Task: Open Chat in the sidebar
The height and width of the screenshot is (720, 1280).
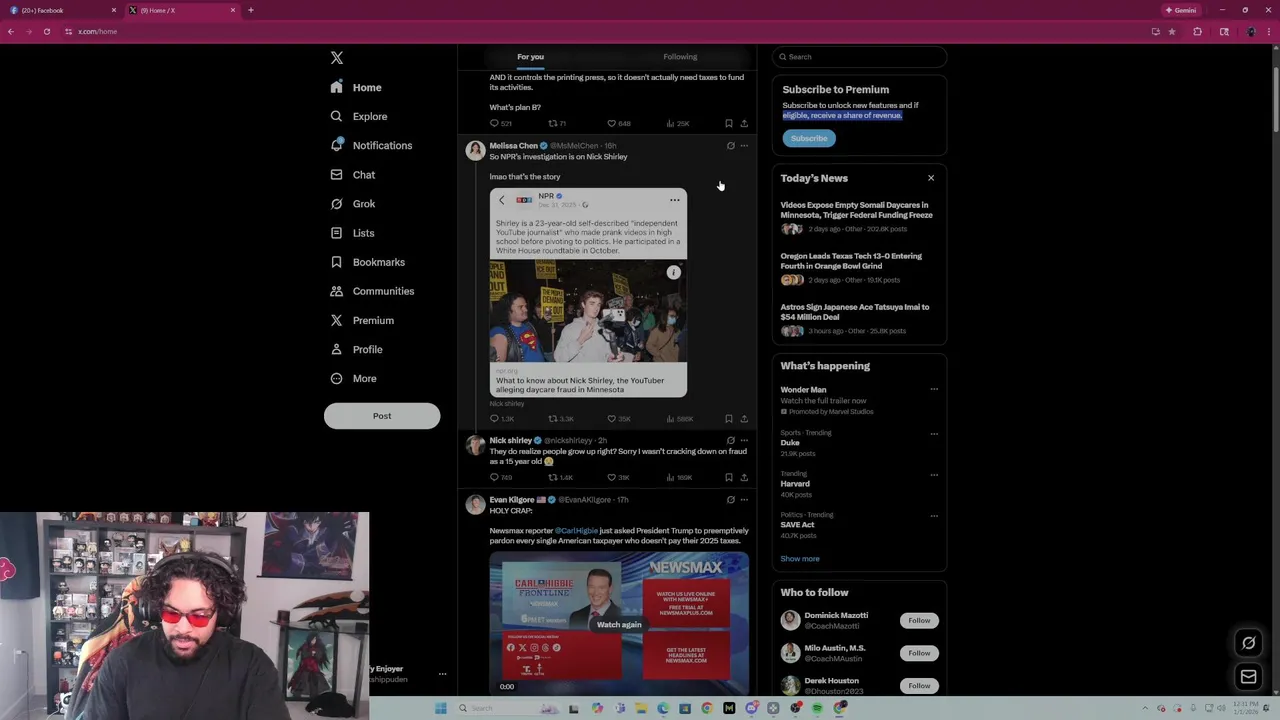Action: tap(353, 174)
